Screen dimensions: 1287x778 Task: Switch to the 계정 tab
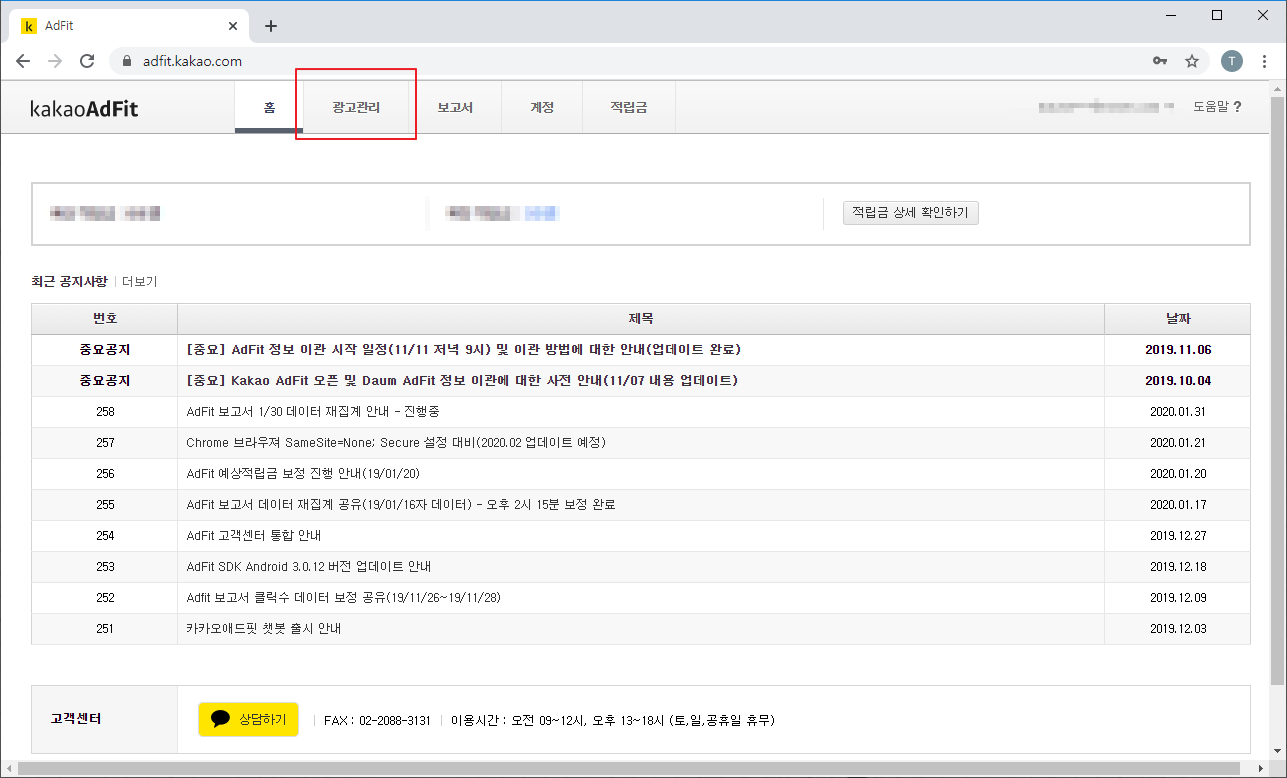542,107
